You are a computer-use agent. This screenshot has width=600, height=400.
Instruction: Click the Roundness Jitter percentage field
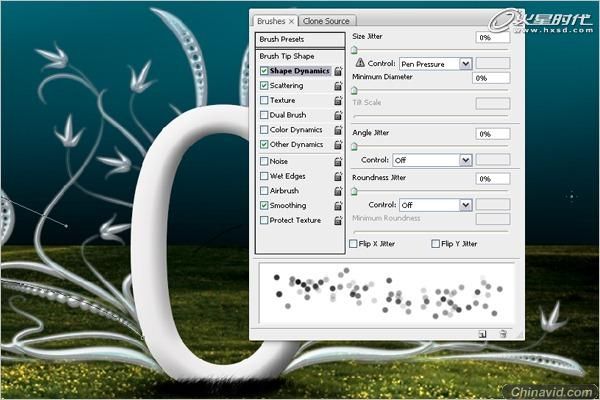click(493, 179)
